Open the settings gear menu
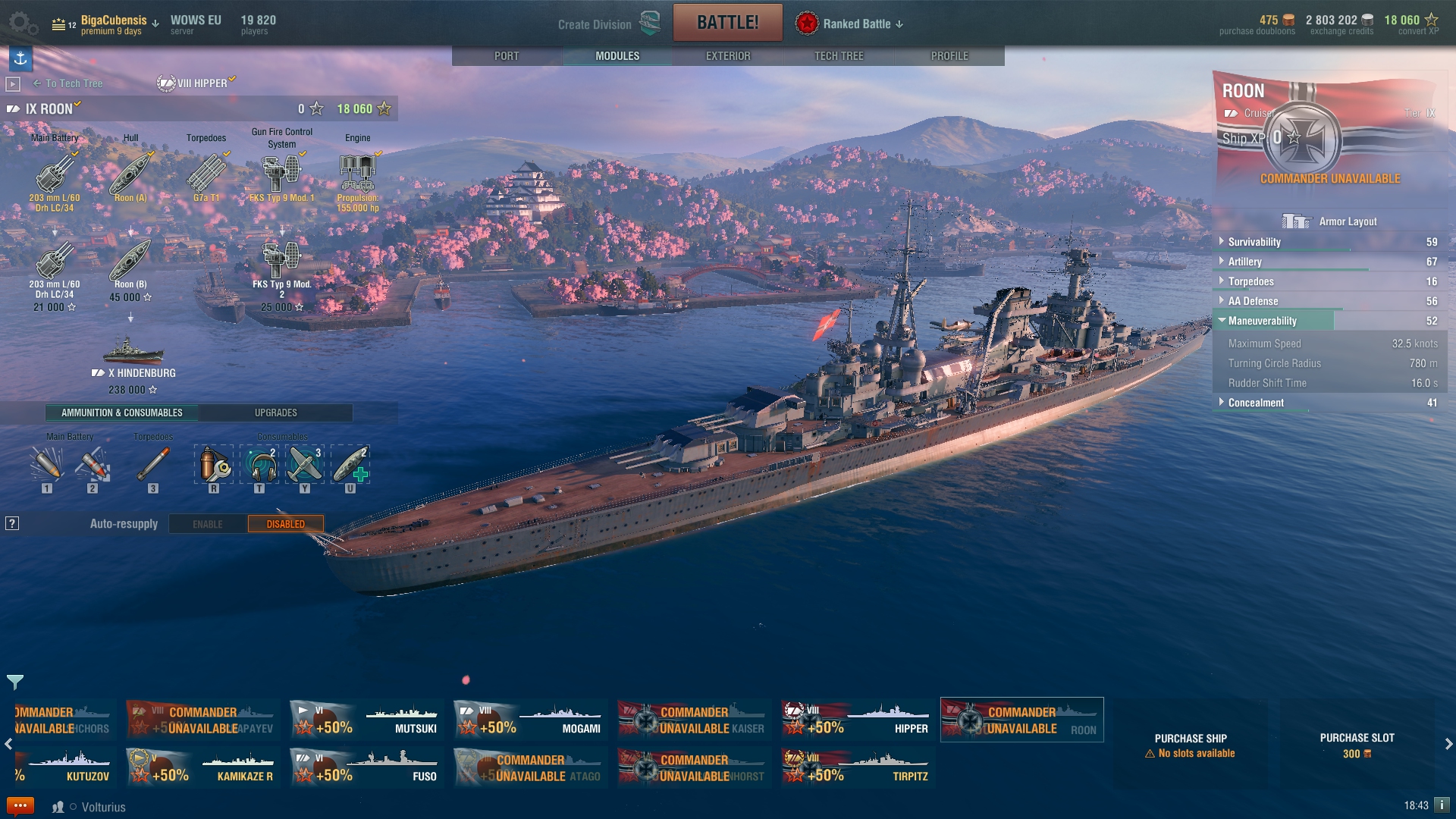 point(24,24)
